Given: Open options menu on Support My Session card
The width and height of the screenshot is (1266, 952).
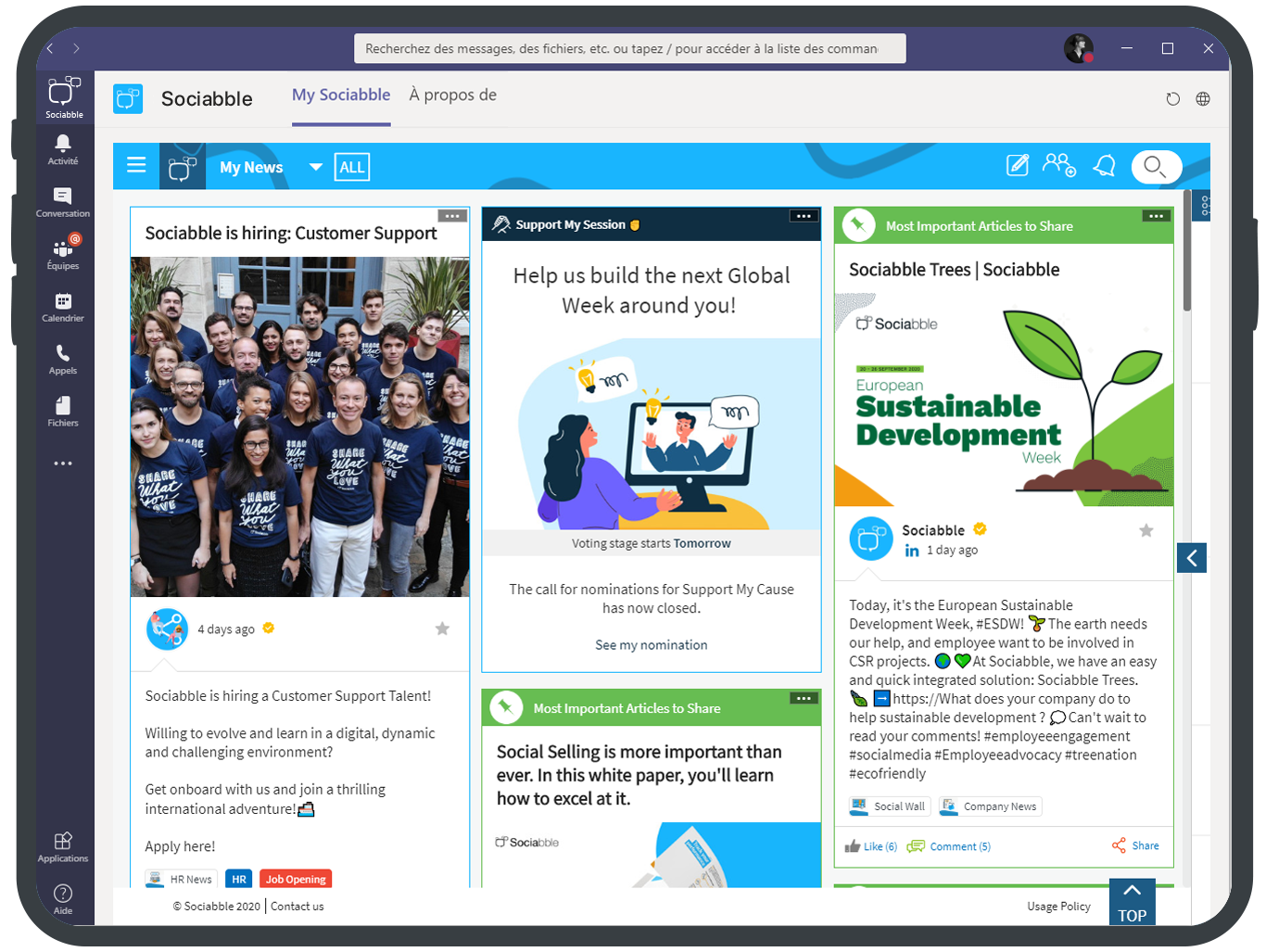Looking at the screenshot, I should pos(804,216).
